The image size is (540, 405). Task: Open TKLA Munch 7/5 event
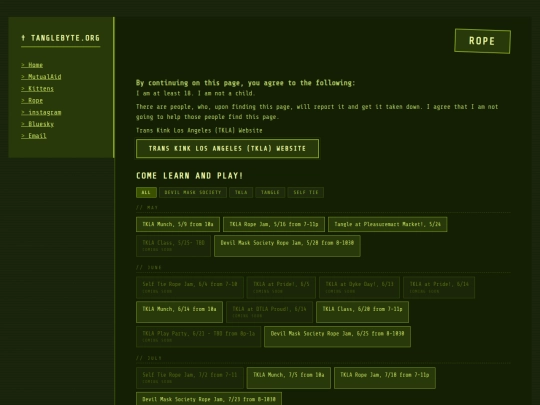tap(289, 378)
